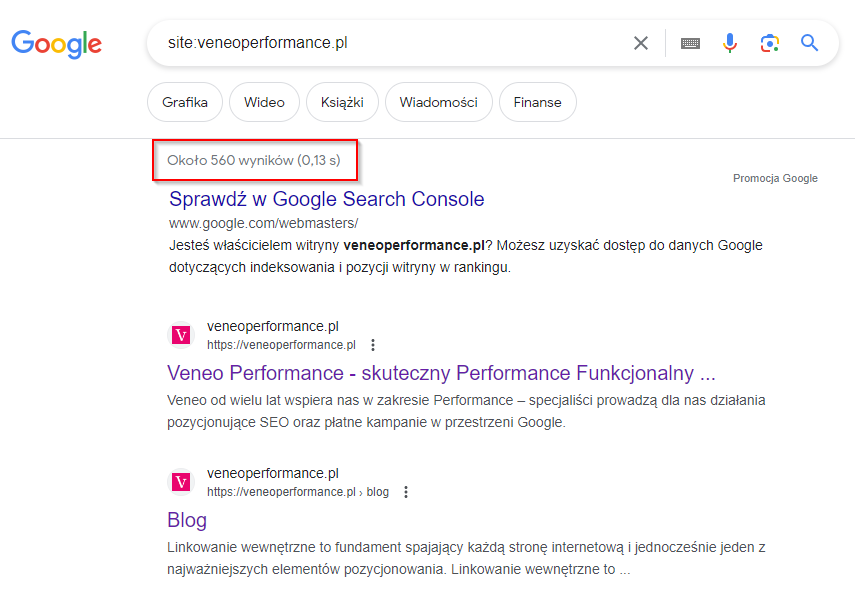
Task: Open the Veneo Performance result title
Action: 441,373
